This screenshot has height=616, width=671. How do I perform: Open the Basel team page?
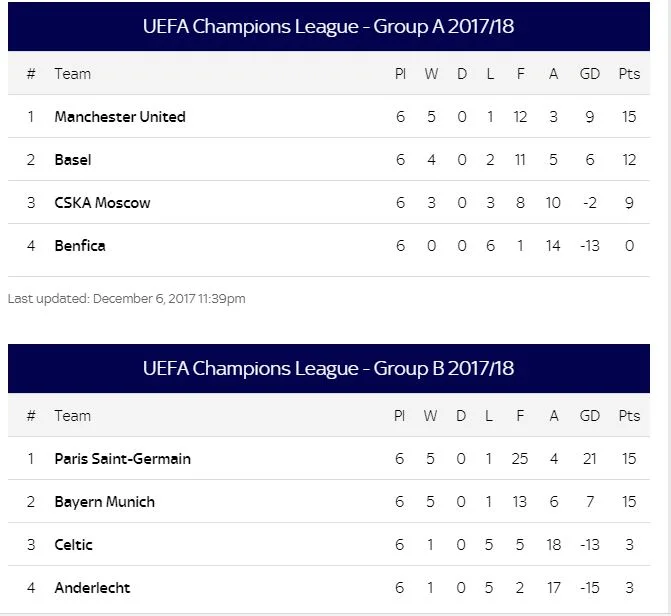coord(73,160)
